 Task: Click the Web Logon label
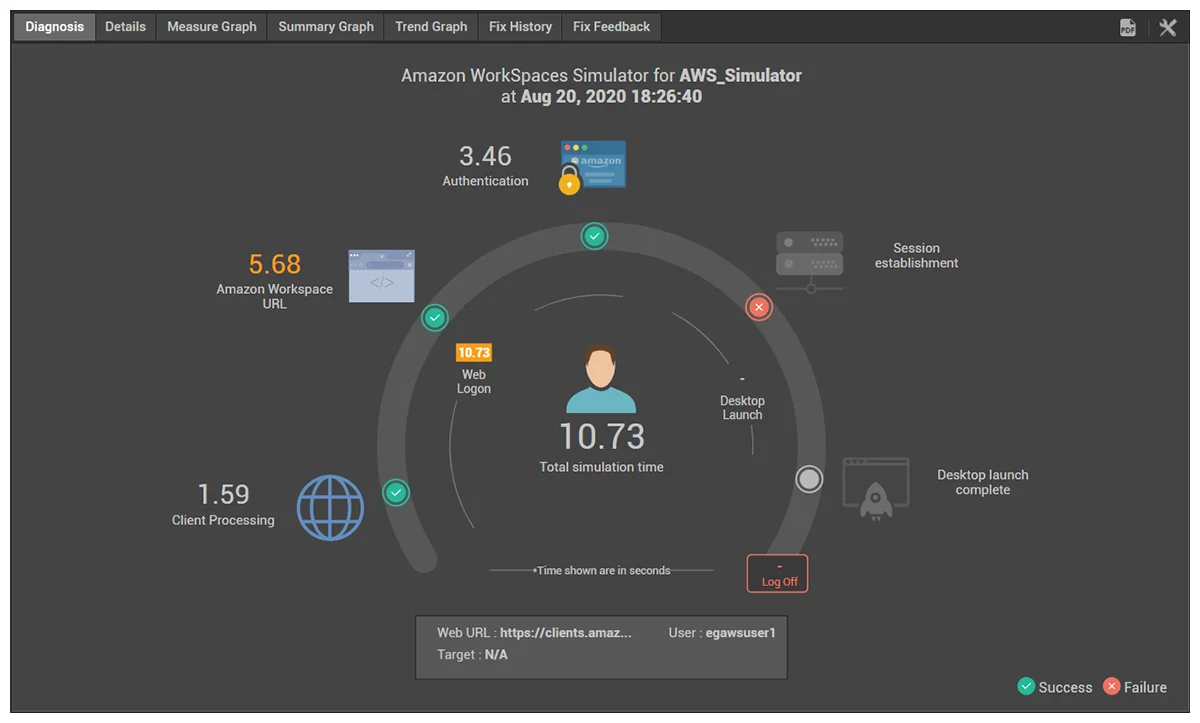[x=474, y=382]
